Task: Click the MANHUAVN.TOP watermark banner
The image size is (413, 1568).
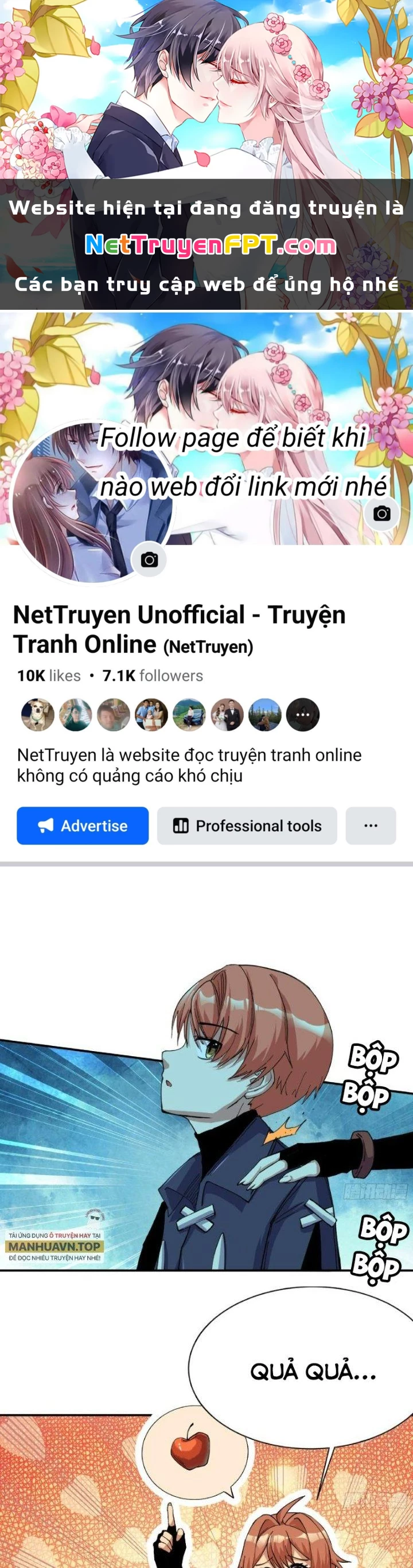Action: click(x=54, y=1246)
